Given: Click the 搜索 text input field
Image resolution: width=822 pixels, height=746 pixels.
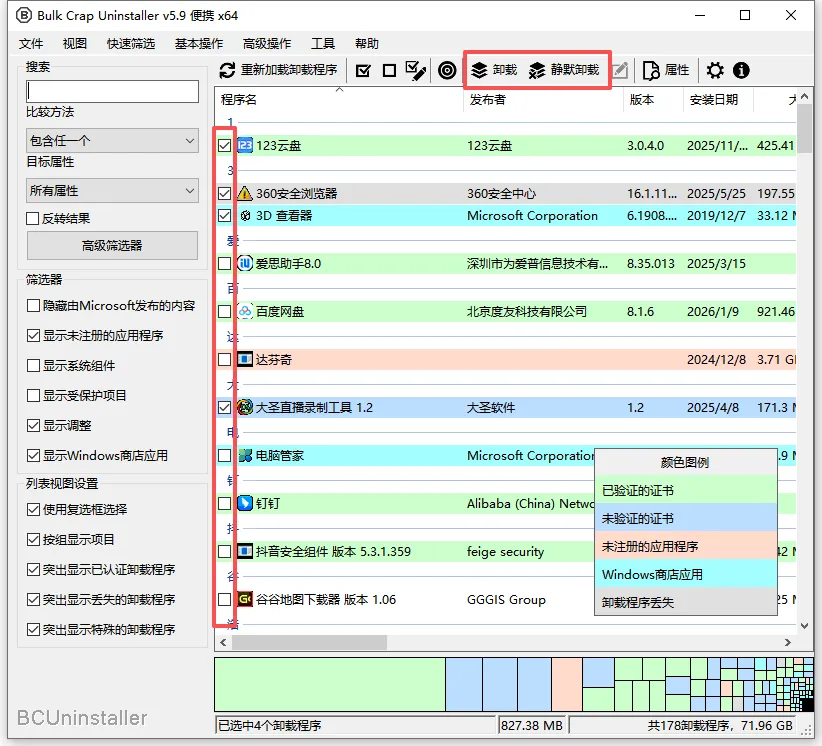Looking at the screenshot, I should [x=112, y=91].
